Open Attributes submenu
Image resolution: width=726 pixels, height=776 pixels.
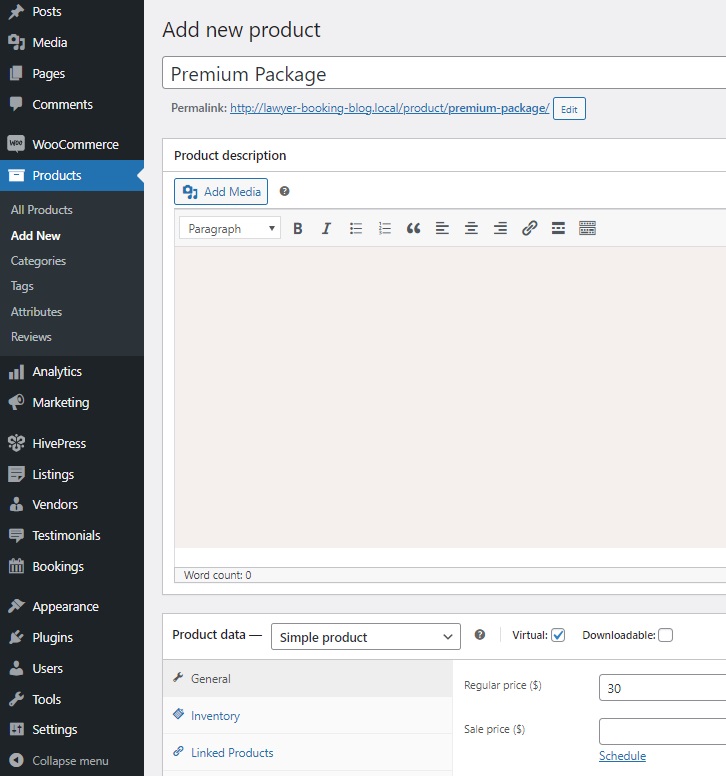pyautogui.click(x=36, y=312)
